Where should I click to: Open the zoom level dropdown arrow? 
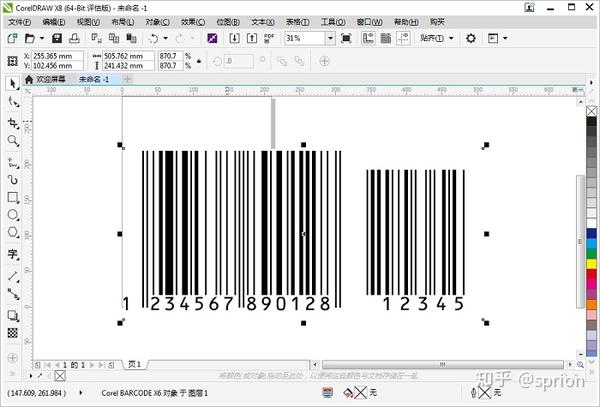pos(330,38)
